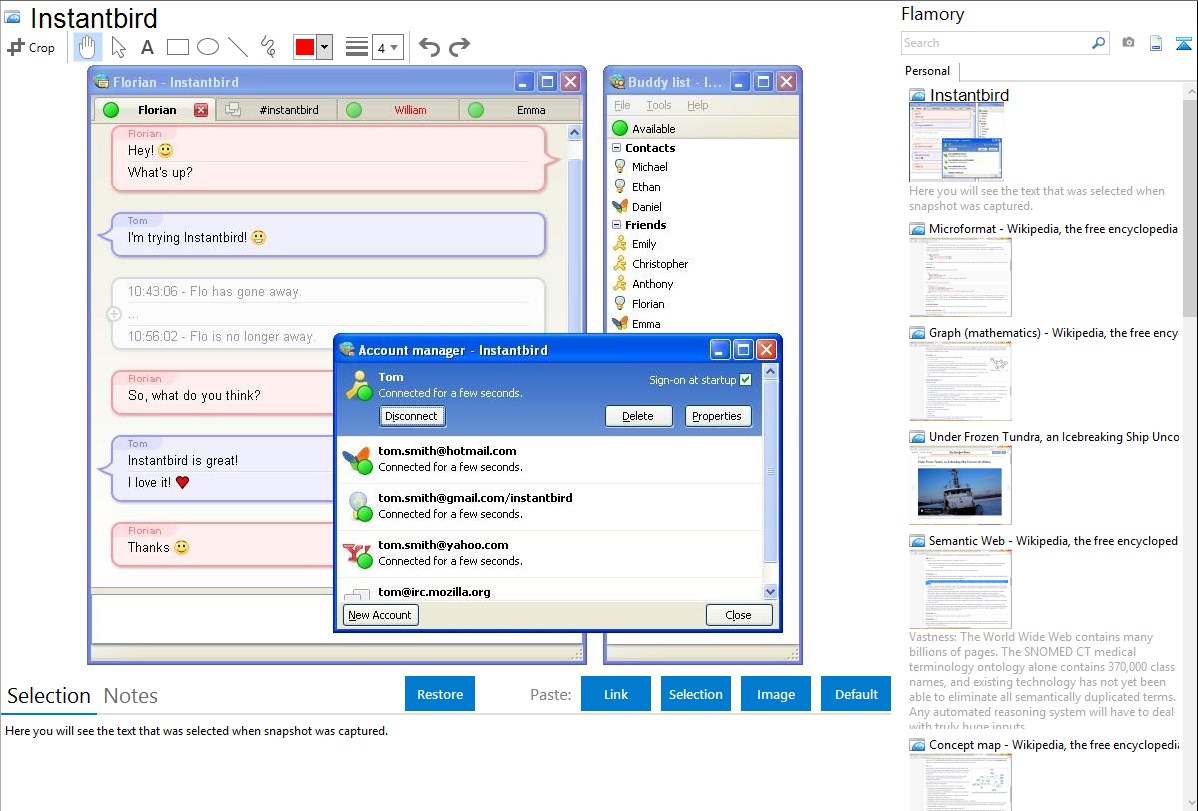
Task: Expand the collapsed status messages plus icon
Action: 114,314
